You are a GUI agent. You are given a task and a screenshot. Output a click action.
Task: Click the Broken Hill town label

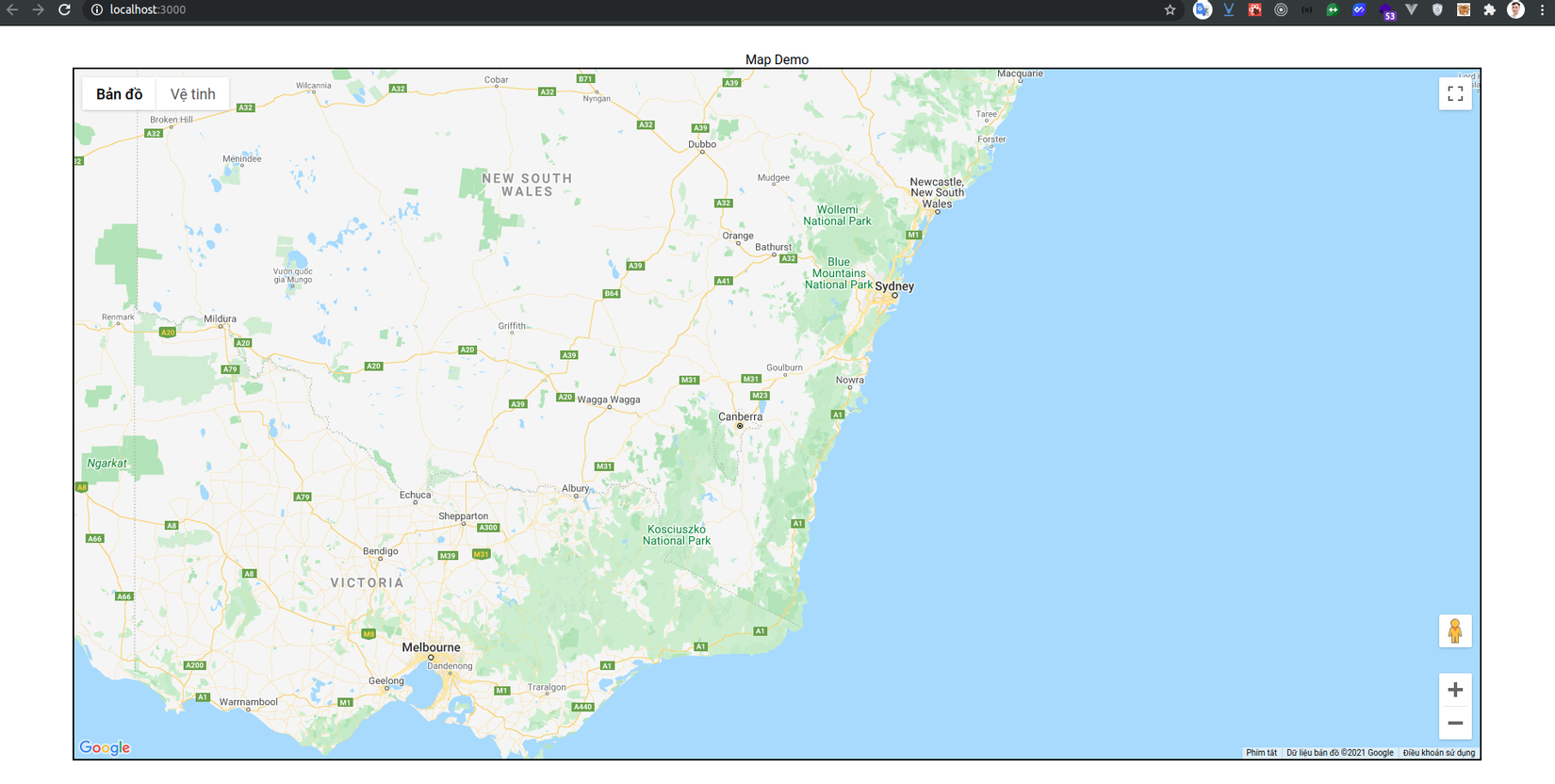click(172, 120)
